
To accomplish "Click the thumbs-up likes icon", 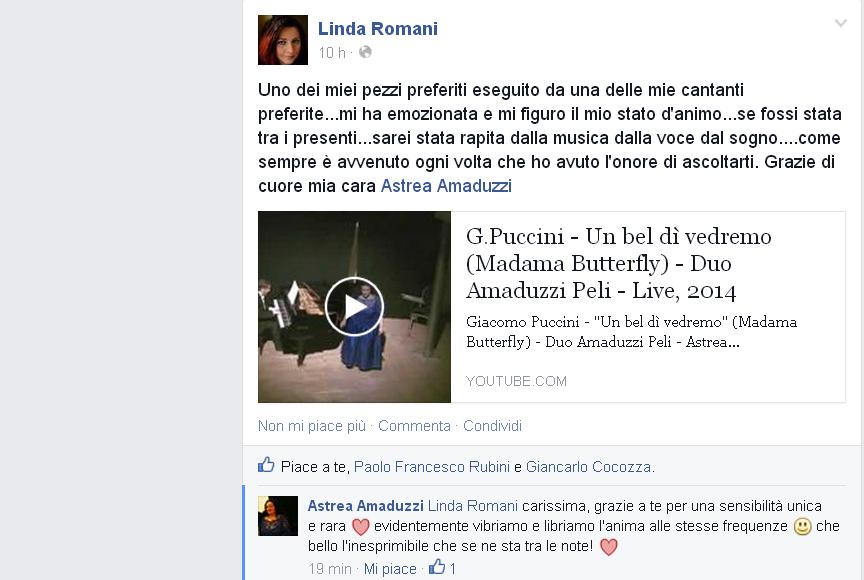I will pyautogui.click(x=266, y=465).
